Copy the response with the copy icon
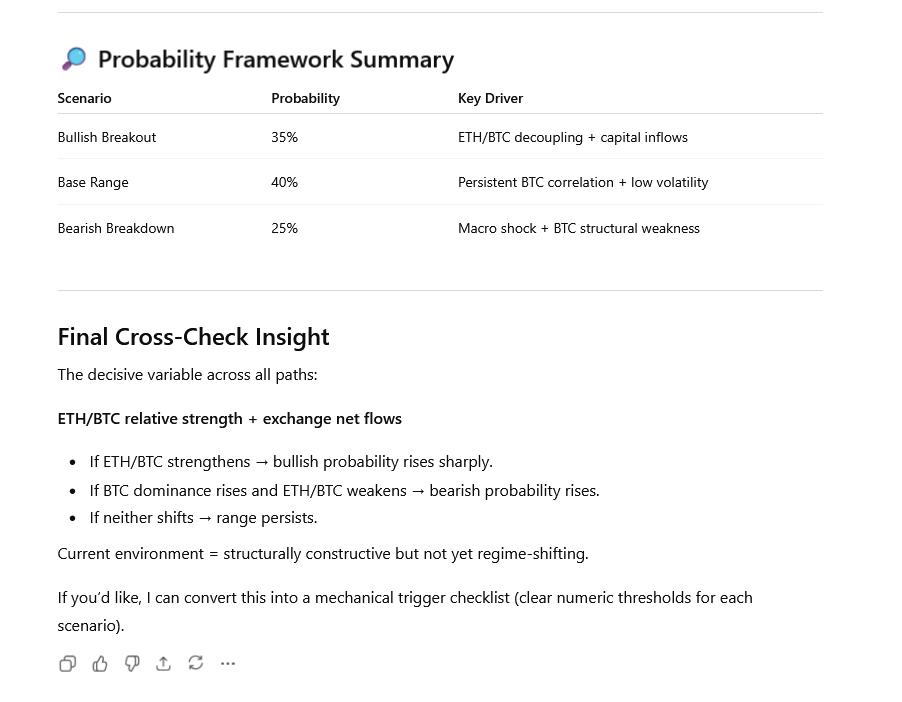 (67, 663)
